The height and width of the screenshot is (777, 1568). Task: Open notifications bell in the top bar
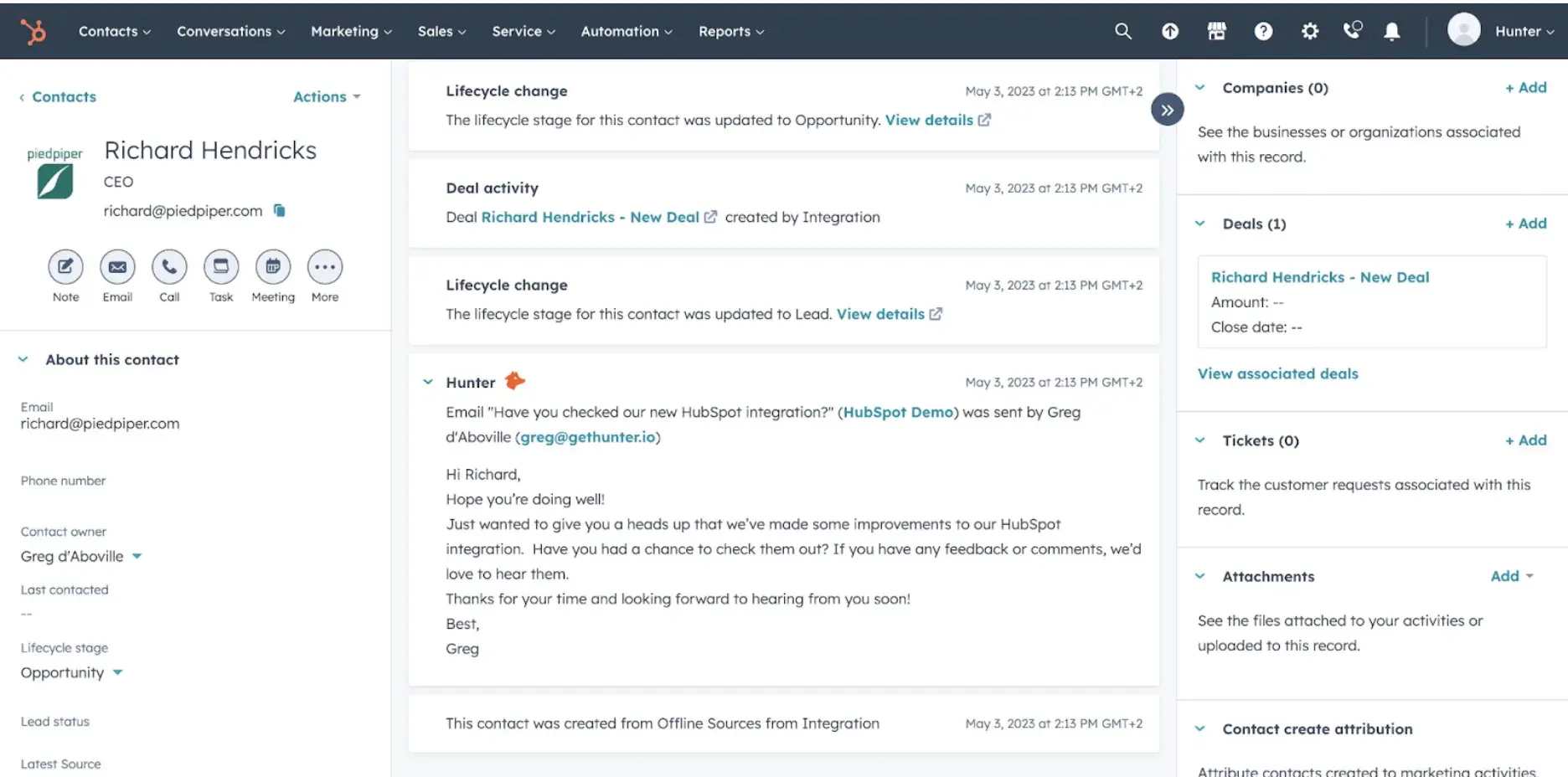1391,31
